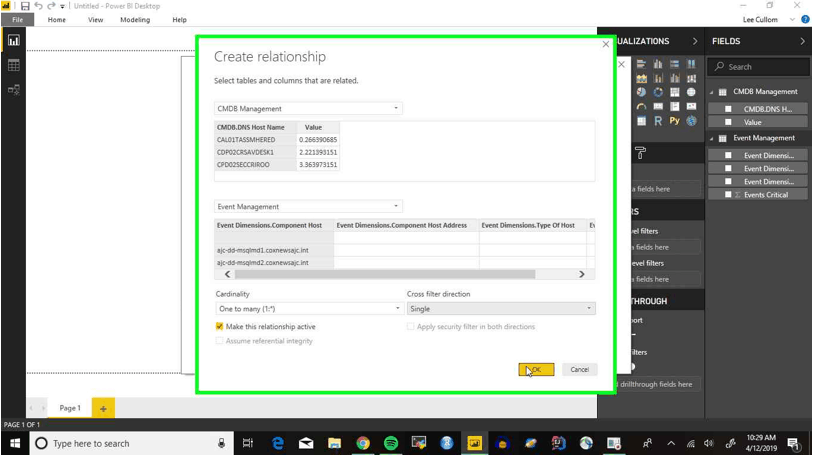Open the Cross filter direction dropdown
Viewport: 814px width, 456px height.
[x=501, y=309]
